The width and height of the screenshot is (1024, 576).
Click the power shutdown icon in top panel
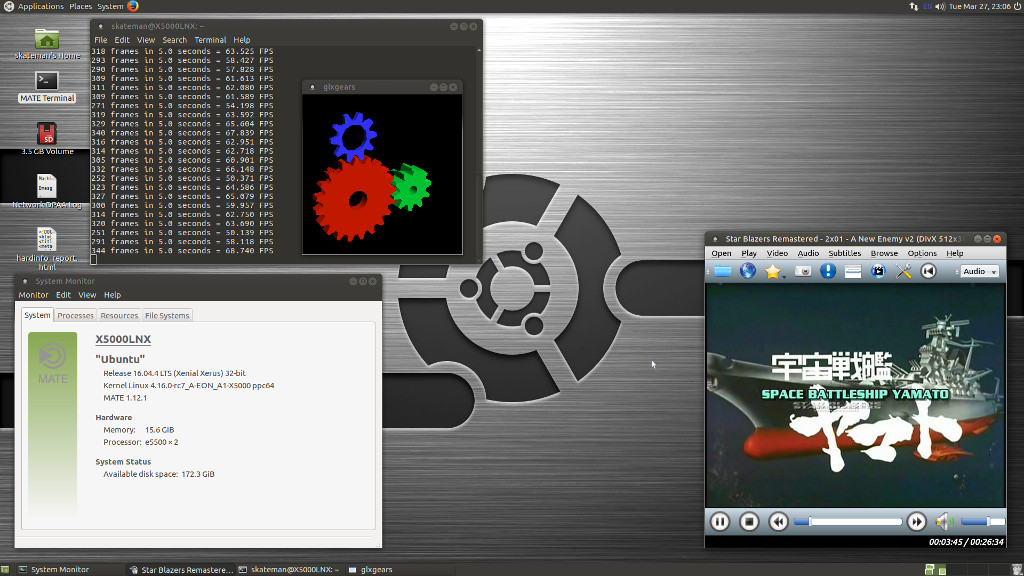(1017, 7)
